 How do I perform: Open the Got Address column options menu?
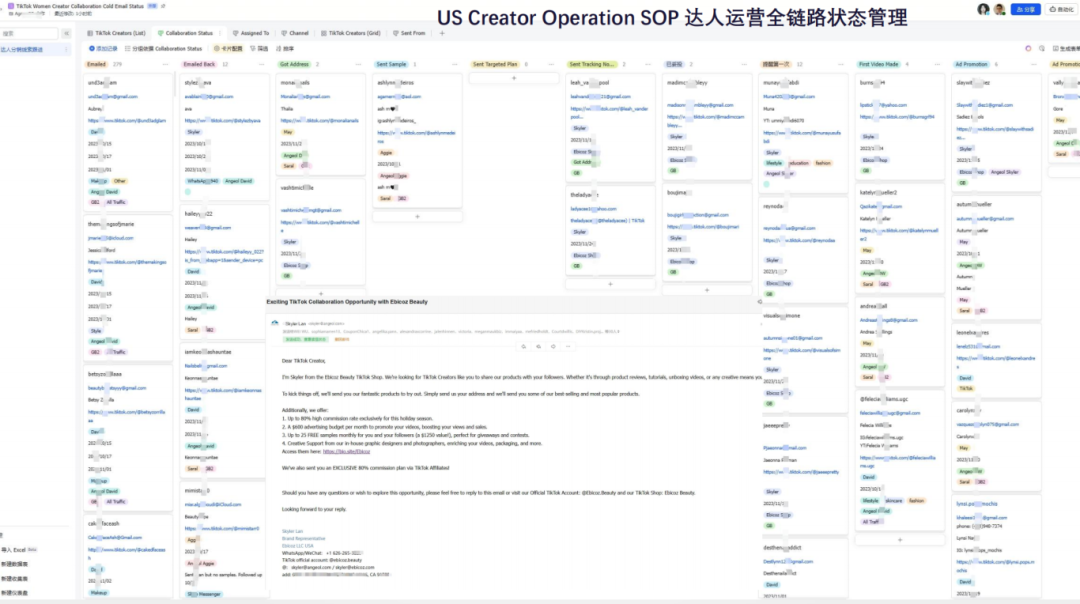click(358, 64)
